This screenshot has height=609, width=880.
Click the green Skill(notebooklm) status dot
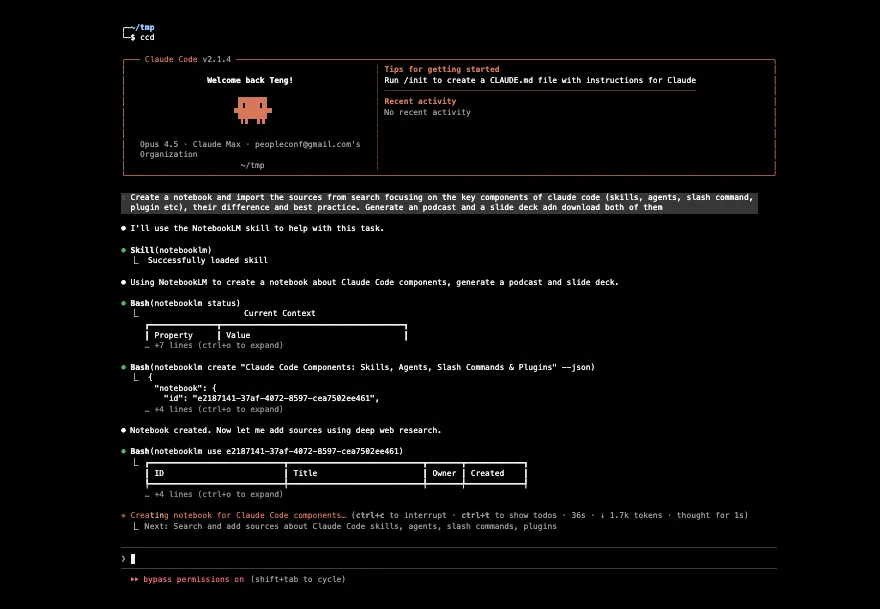124,250
